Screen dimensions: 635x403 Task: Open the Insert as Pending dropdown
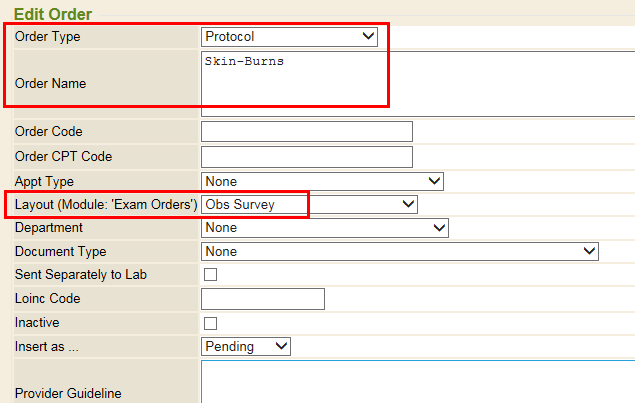pos(246,347)
